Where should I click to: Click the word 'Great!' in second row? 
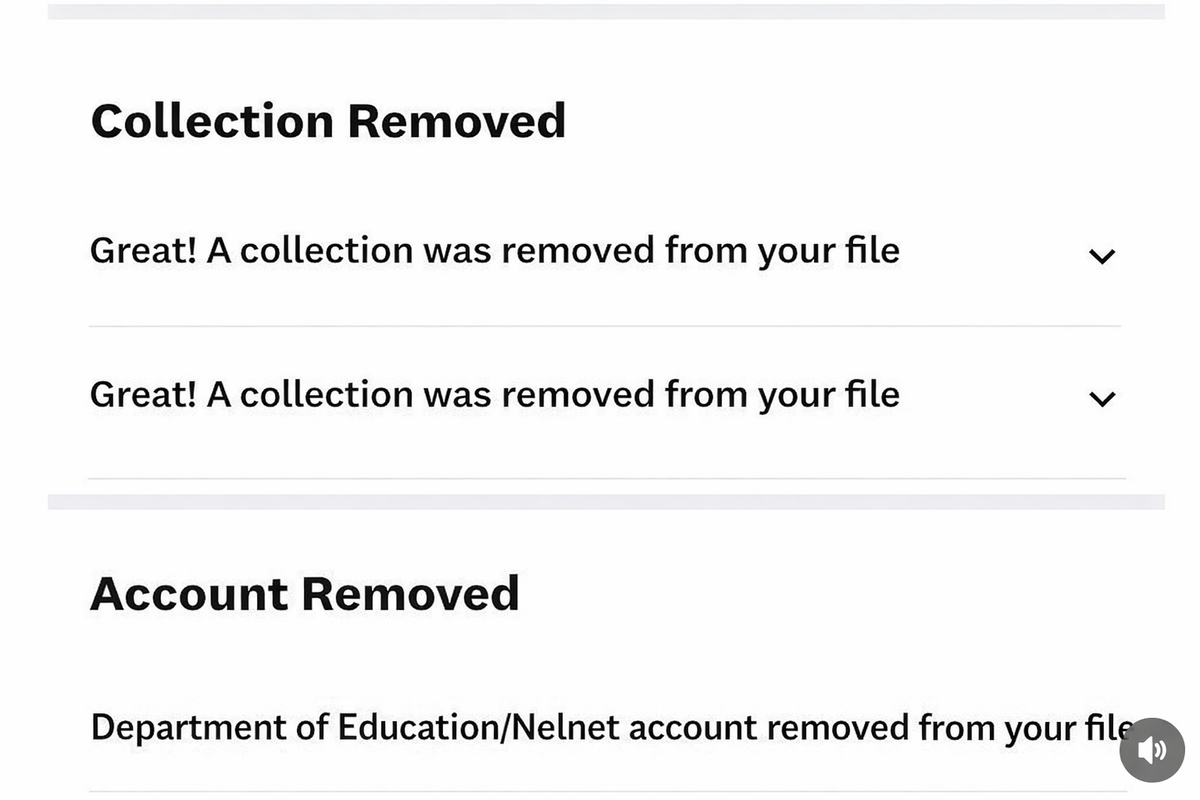143,394
